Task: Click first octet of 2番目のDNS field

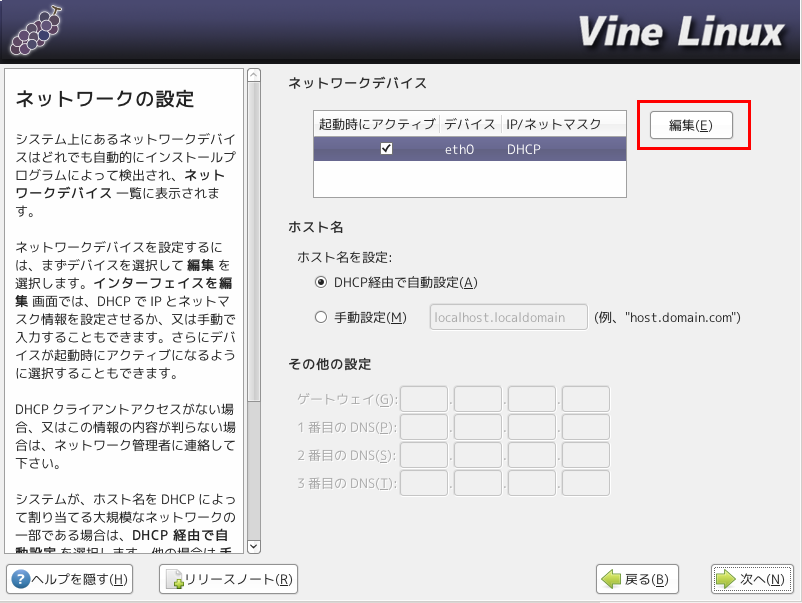Action: [x=424, y=455]
